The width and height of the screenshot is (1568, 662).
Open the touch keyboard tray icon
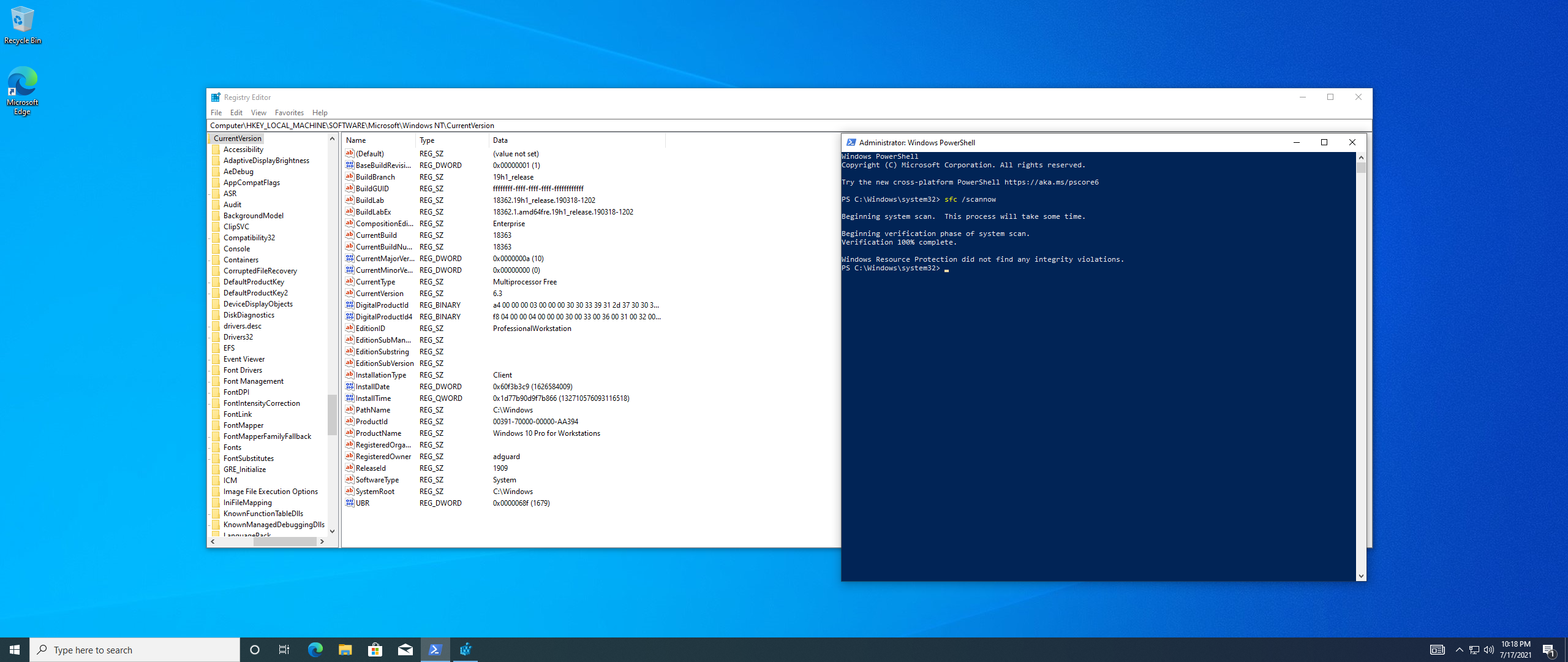pos(1437,650)
